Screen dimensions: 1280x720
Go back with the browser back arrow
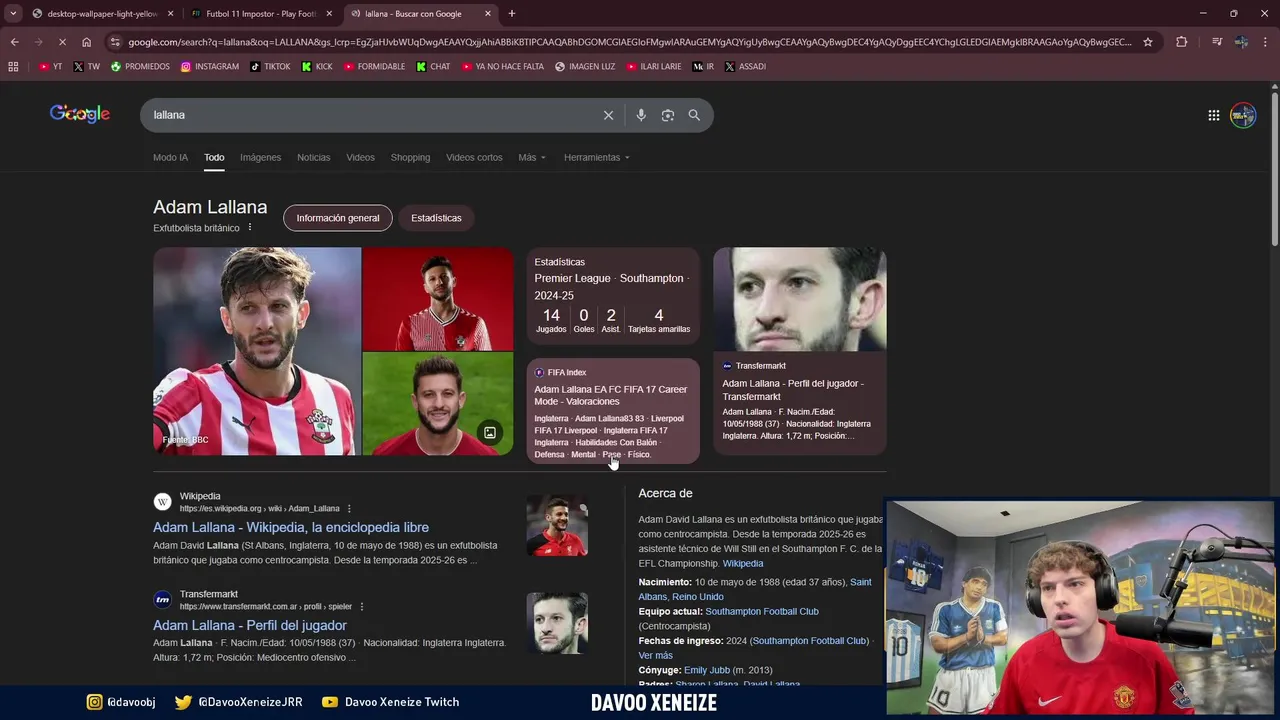tap(14, 42)
